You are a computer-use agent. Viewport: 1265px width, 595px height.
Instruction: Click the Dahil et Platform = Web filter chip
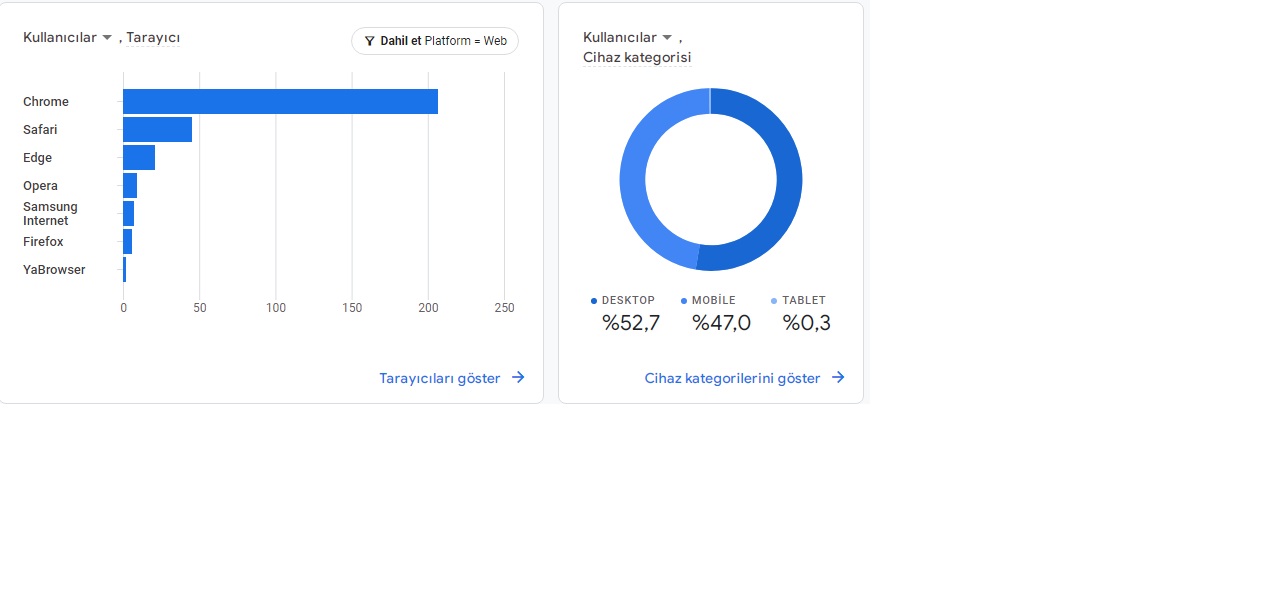click(x=435, y=41)
